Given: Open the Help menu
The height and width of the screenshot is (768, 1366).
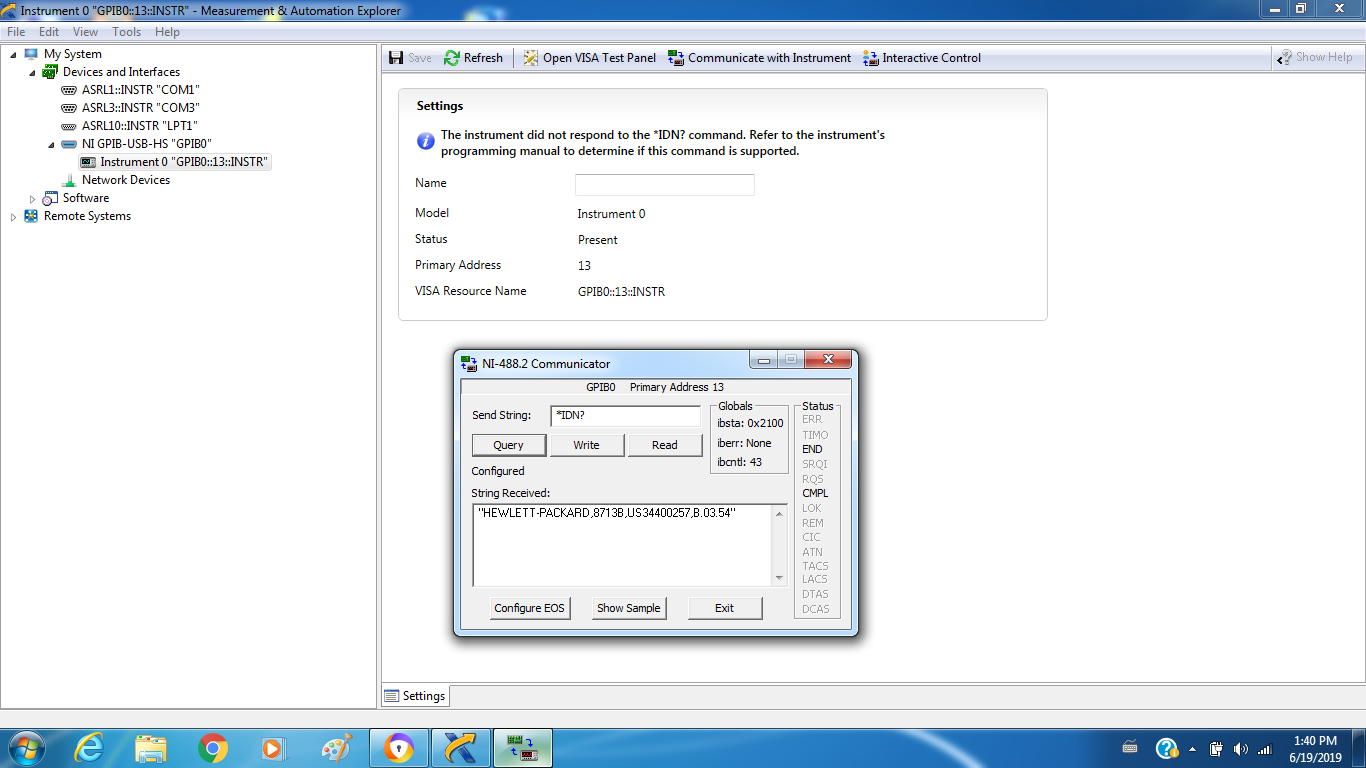Looking at the screenshot, I should (x=168, y=32).
